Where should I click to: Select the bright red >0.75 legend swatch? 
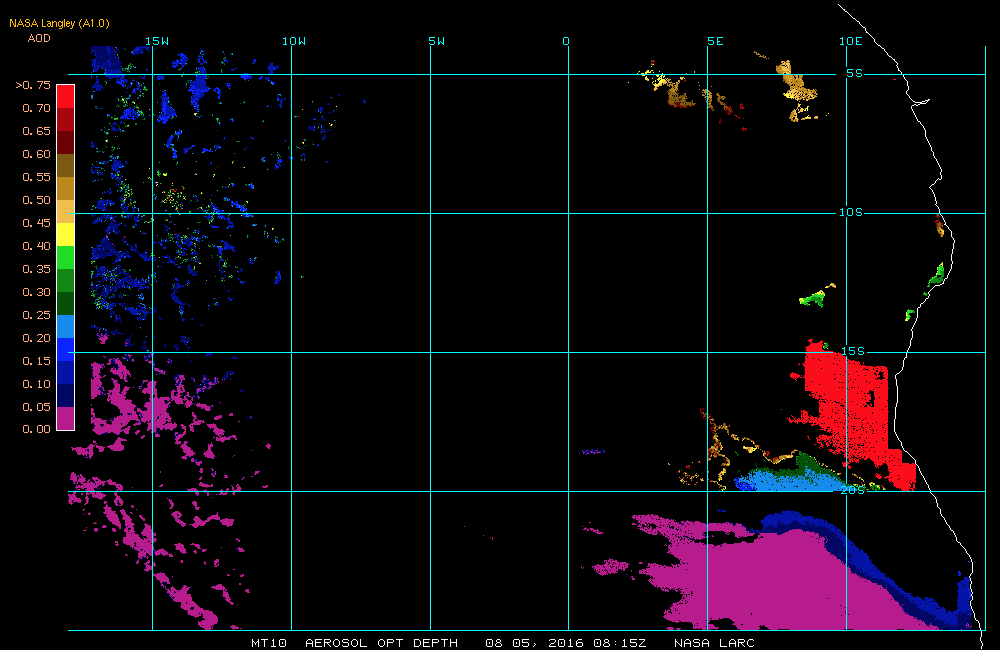coord(66,96)
